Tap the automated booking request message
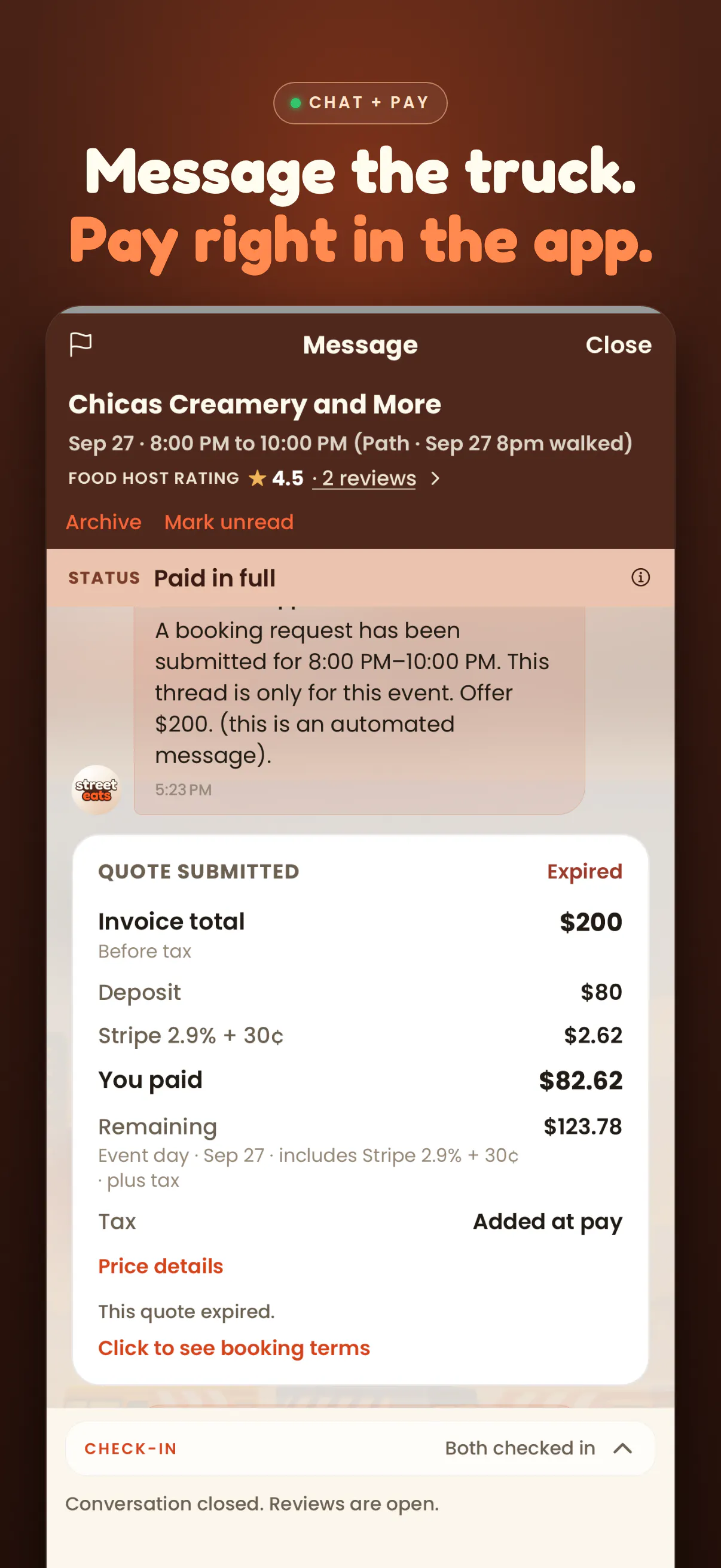721x1568 pixels. [x=359, y=710]
